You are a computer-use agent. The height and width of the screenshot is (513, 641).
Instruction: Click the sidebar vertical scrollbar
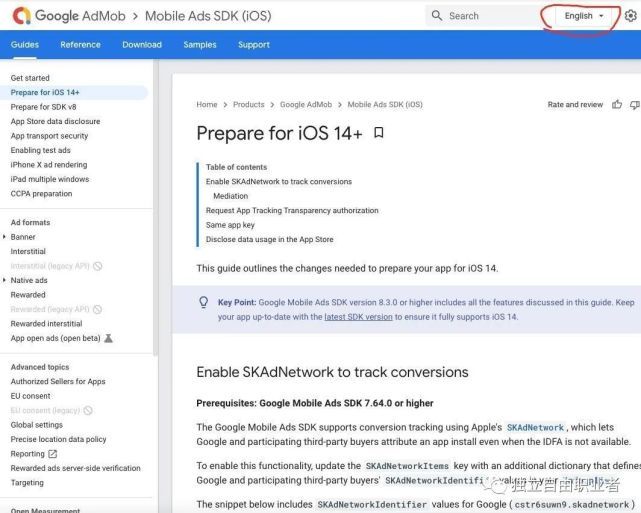click(x=155, y=208)
